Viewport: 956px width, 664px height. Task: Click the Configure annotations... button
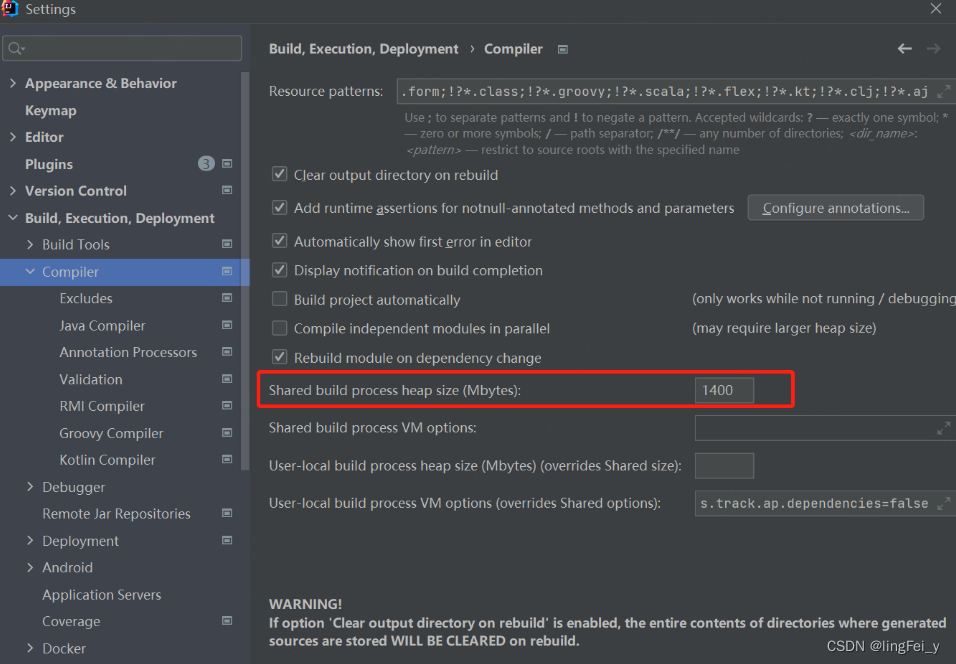[835, 207]
